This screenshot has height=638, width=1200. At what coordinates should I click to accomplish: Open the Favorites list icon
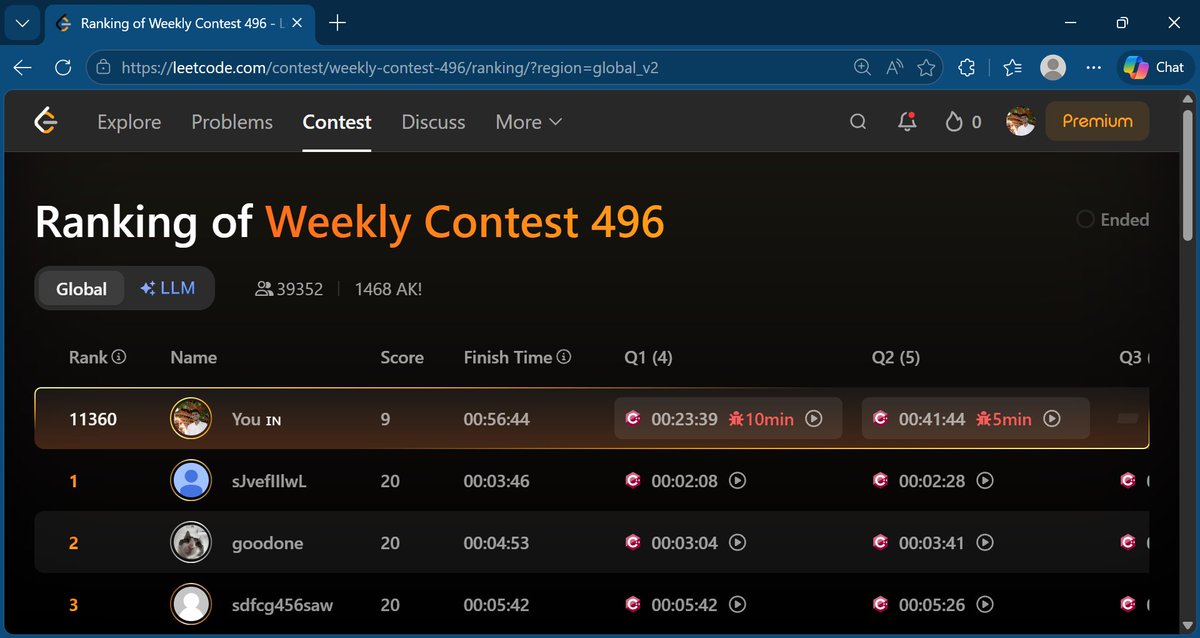[1012, 68]
